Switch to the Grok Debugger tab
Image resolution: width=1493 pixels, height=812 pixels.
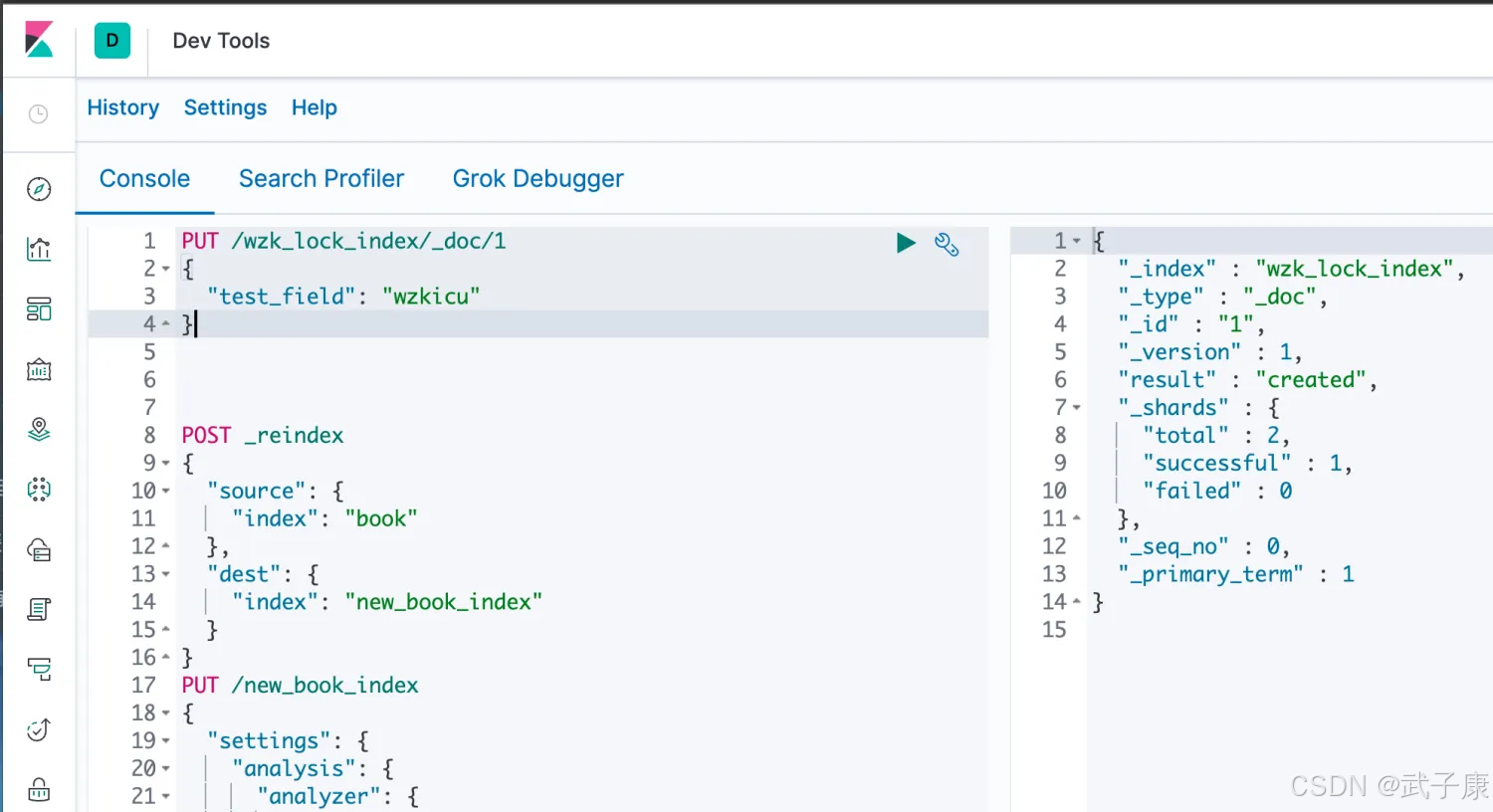pos(537,179)
